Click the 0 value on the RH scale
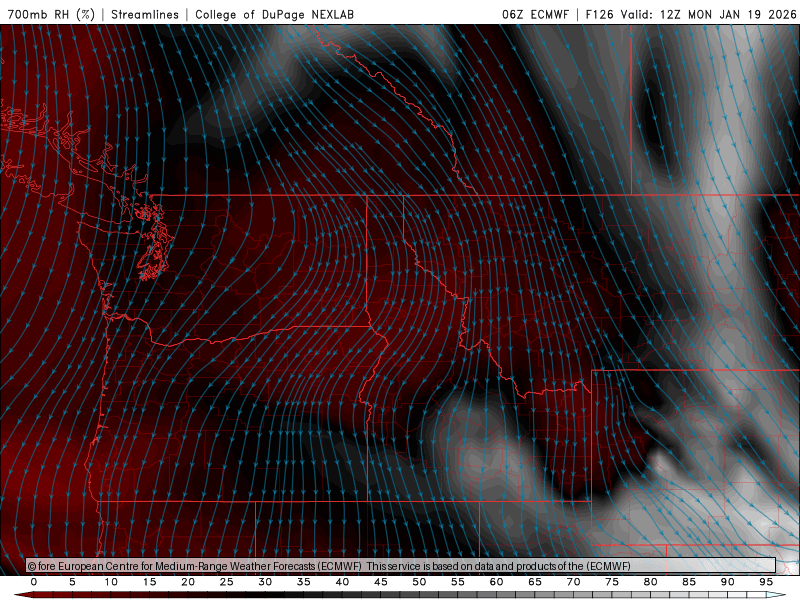 pyautogui.click(x=34, y=582)
